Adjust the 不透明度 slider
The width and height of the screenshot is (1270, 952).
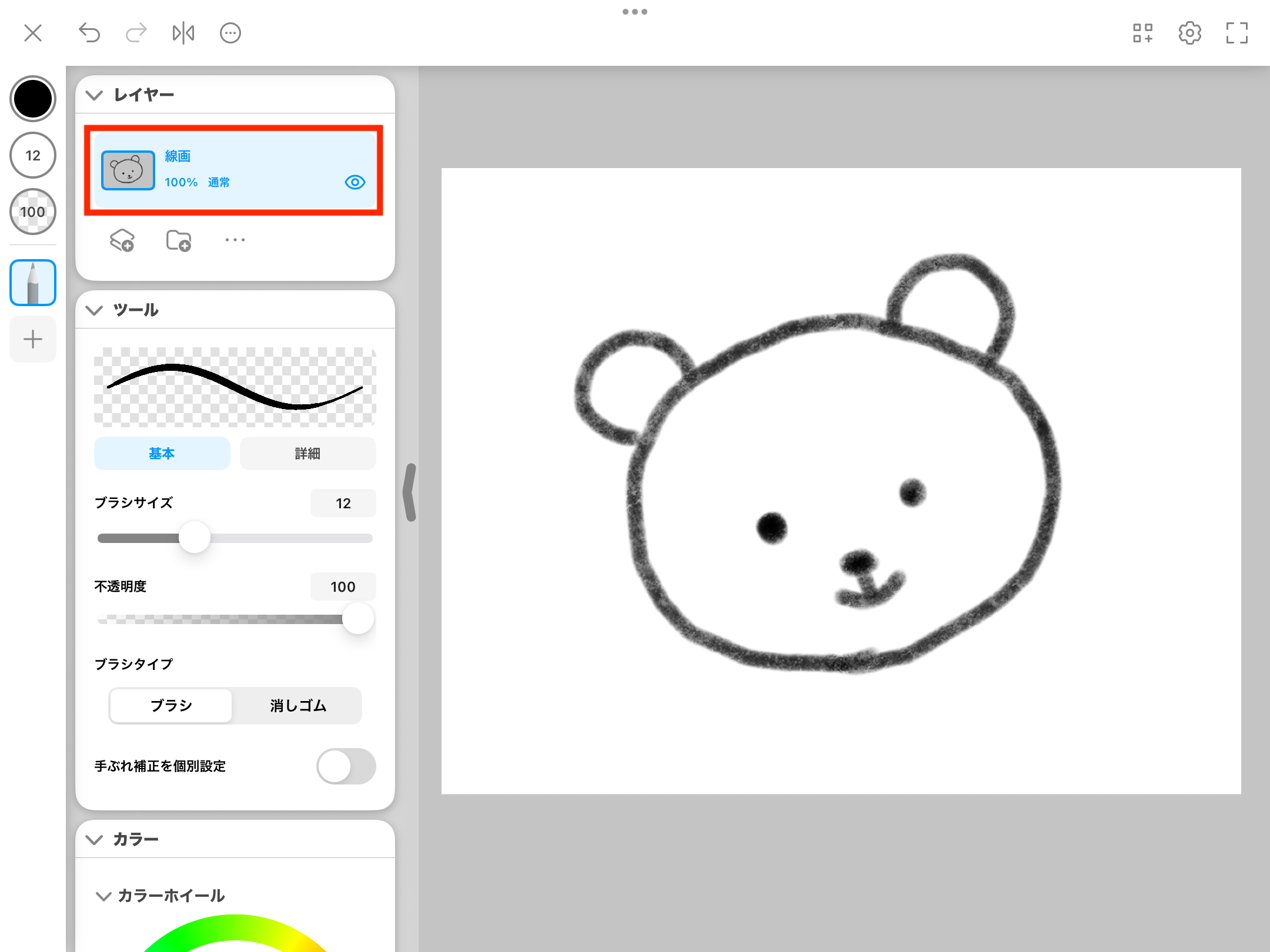point(358,618)
